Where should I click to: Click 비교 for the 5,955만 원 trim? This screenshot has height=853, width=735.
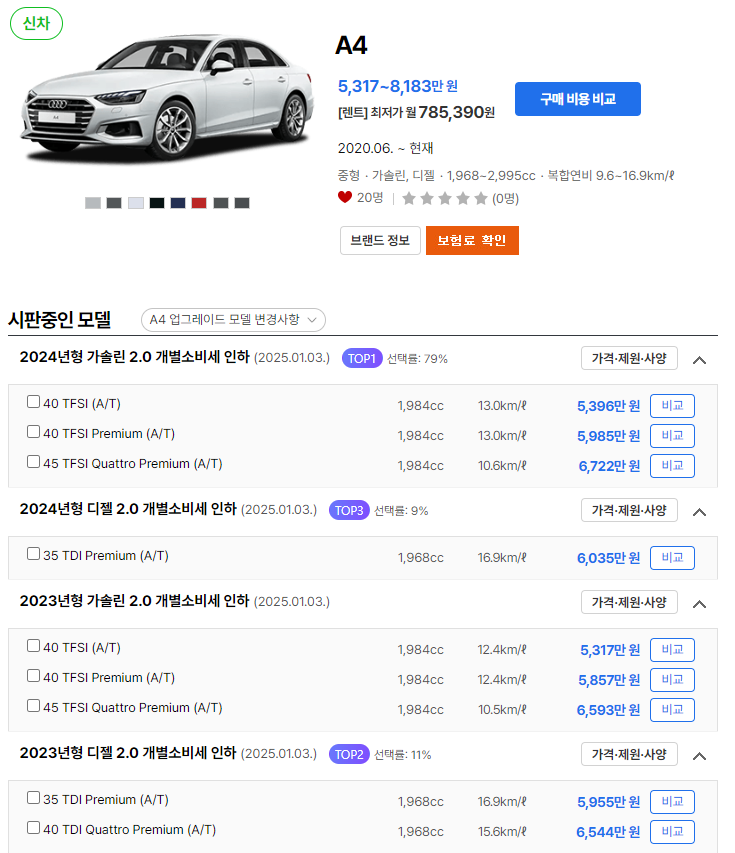point(672,801)
